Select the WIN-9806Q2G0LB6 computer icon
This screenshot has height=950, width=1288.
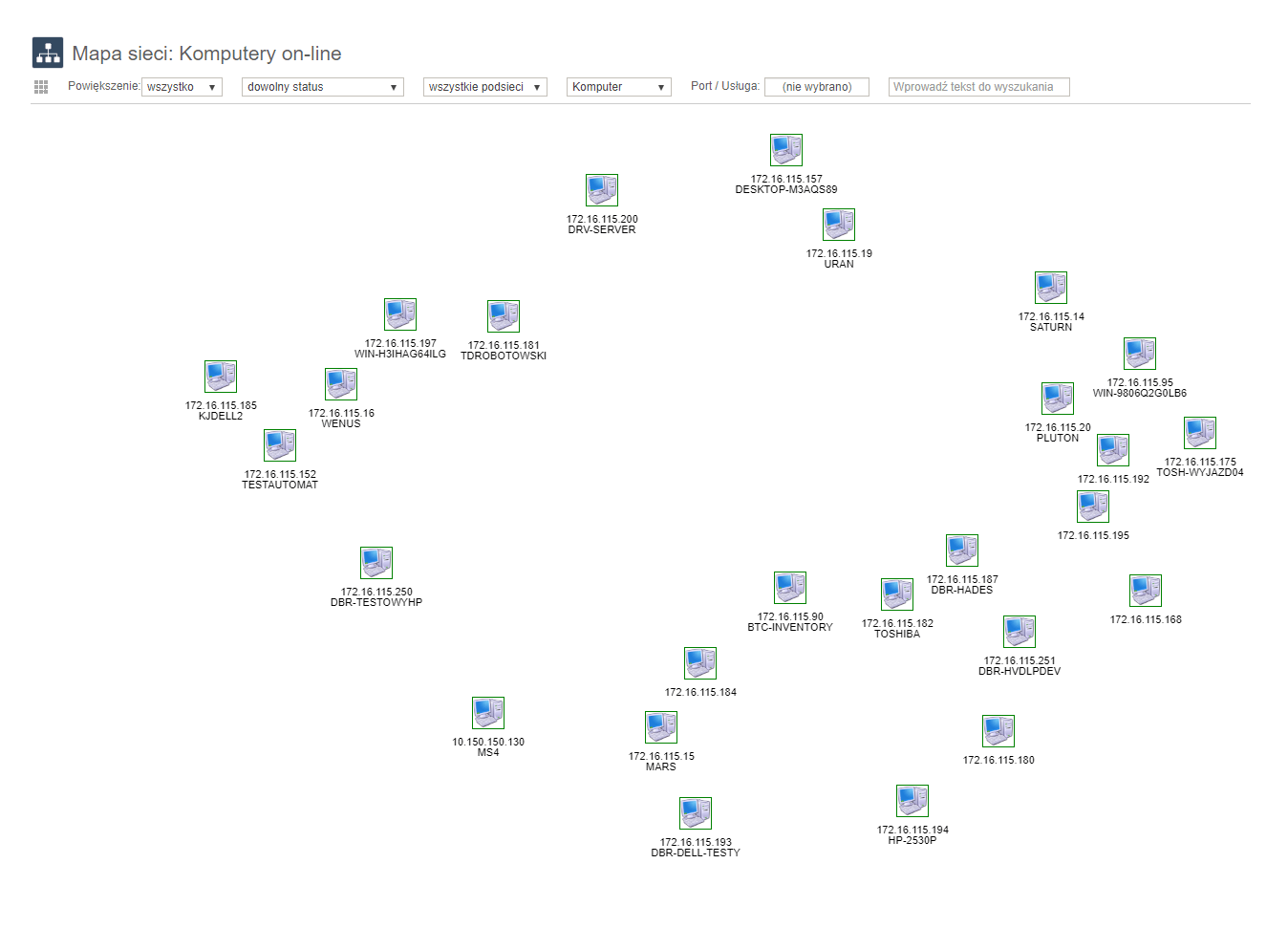click(1140, 354)
